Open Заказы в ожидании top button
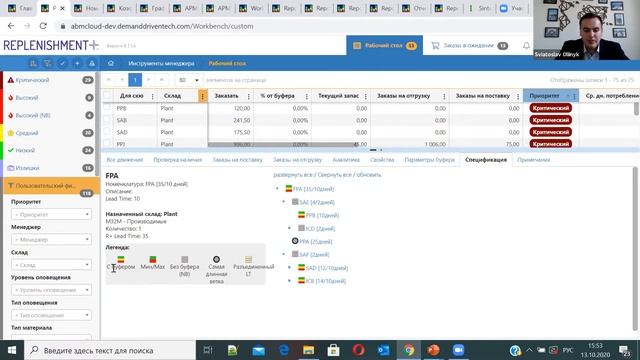The height and width of the screenshot is (360, 640). 469,46
